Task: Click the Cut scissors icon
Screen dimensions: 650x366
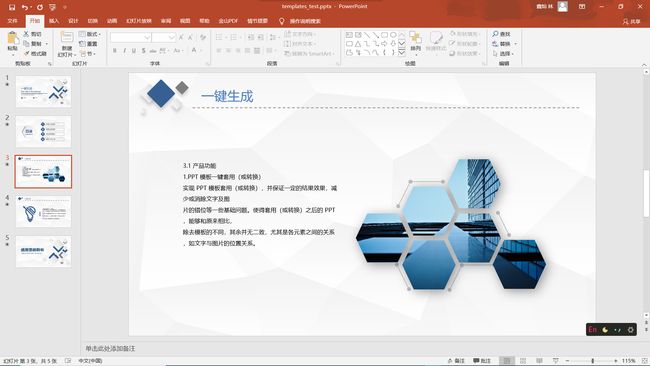Action: pos(26,34)
